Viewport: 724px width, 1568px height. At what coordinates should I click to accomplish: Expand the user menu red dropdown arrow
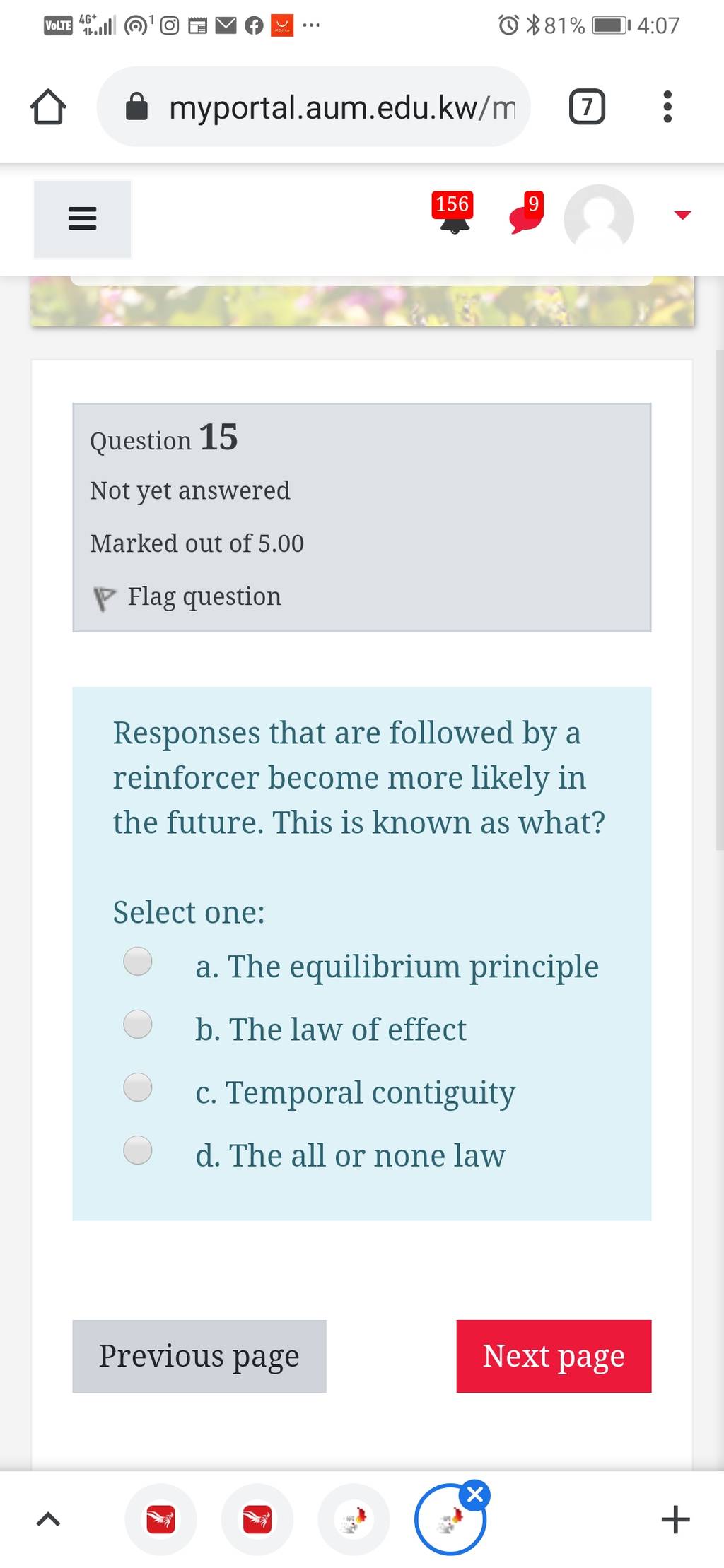click(682, 215)
